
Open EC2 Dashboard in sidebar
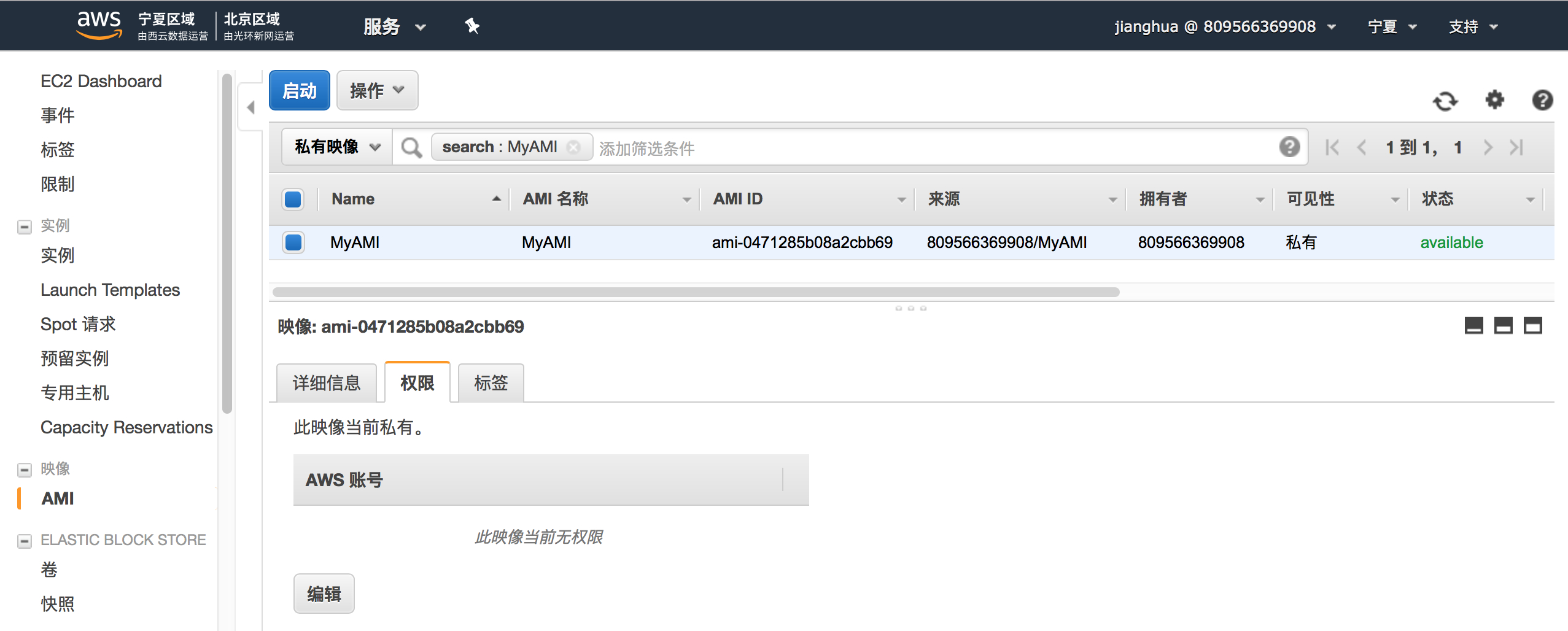point(101,81)
